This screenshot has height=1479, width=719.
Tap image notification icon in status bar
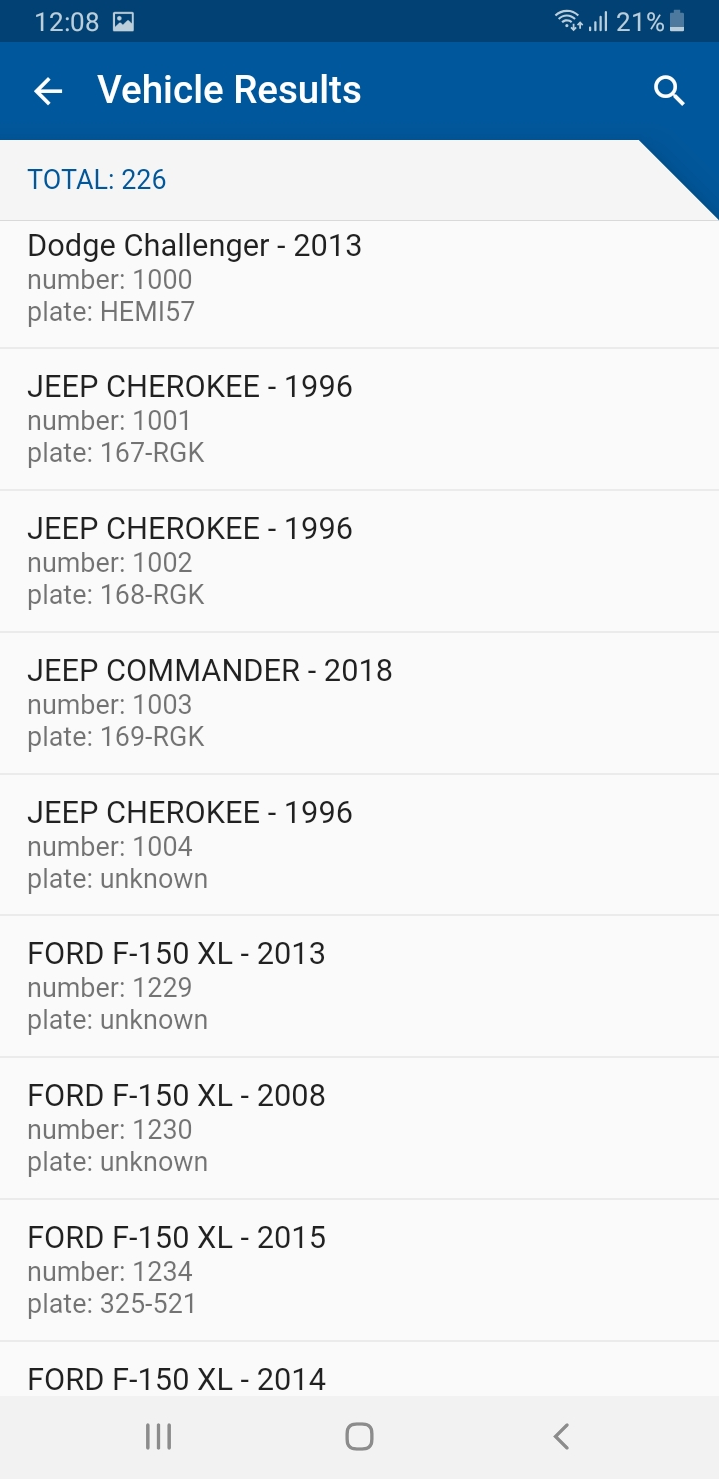click(124, 21)
